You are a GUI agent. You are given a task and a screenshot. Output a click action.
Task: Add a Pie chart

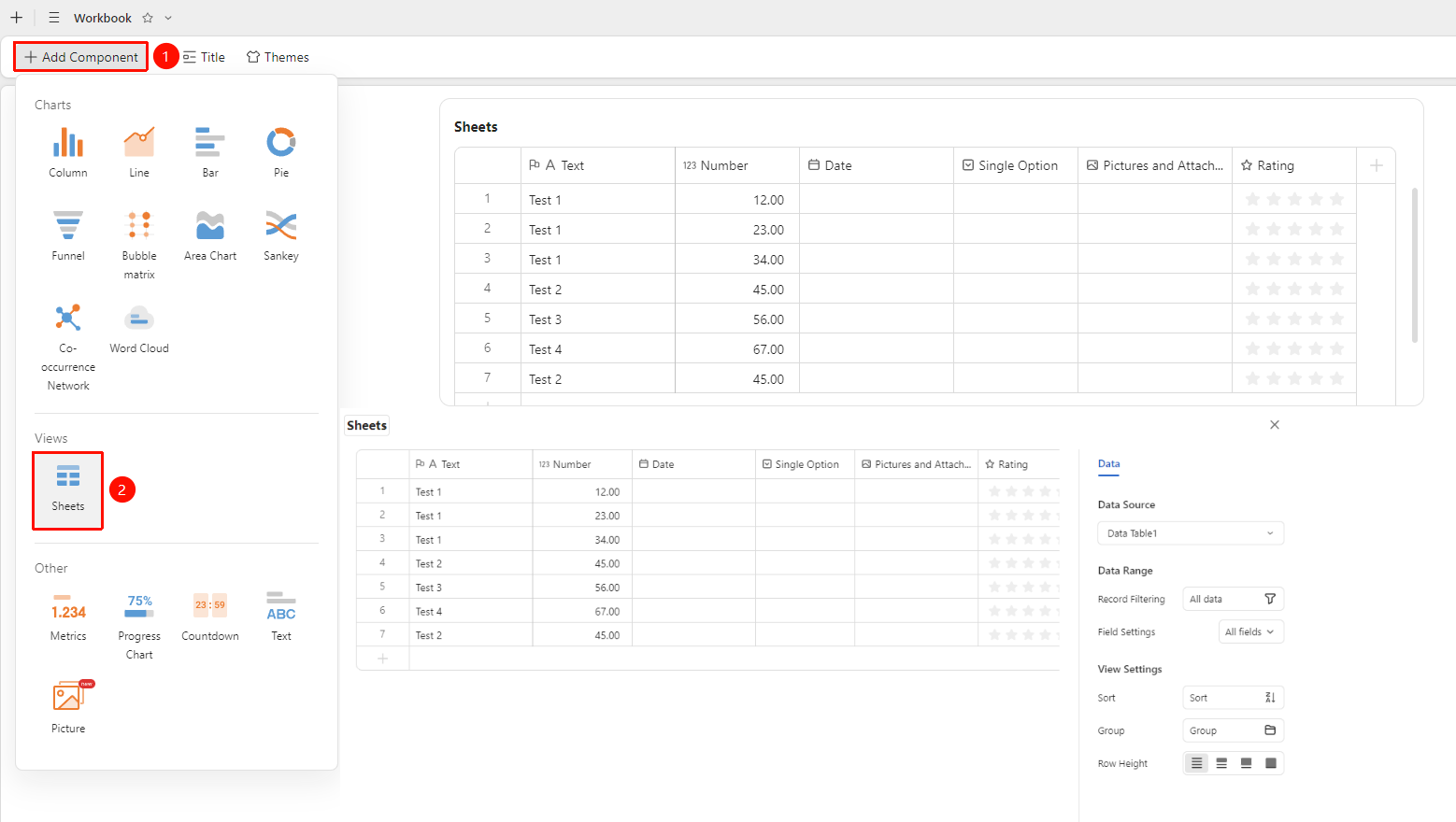tap(281, 152)
